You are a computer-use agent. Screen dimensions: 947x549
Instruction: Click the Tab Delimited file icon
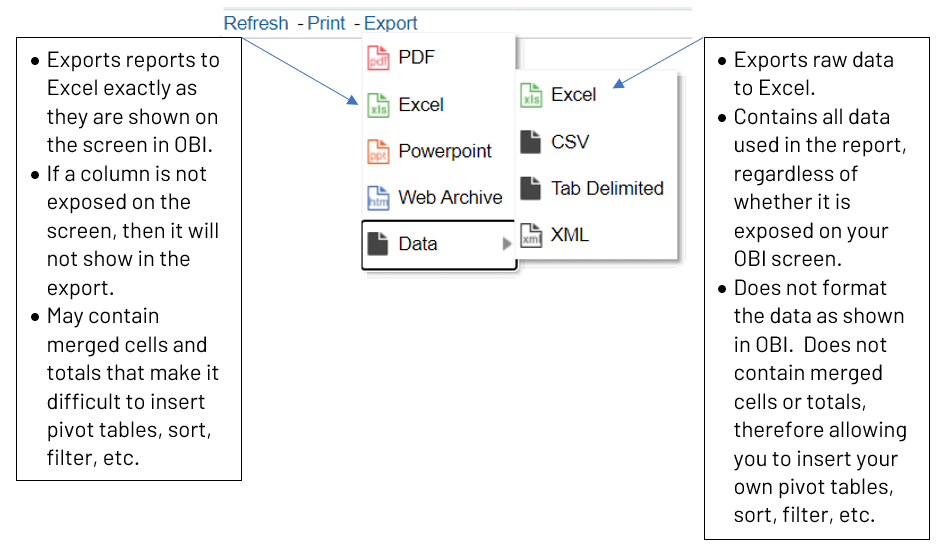point(531,188)
